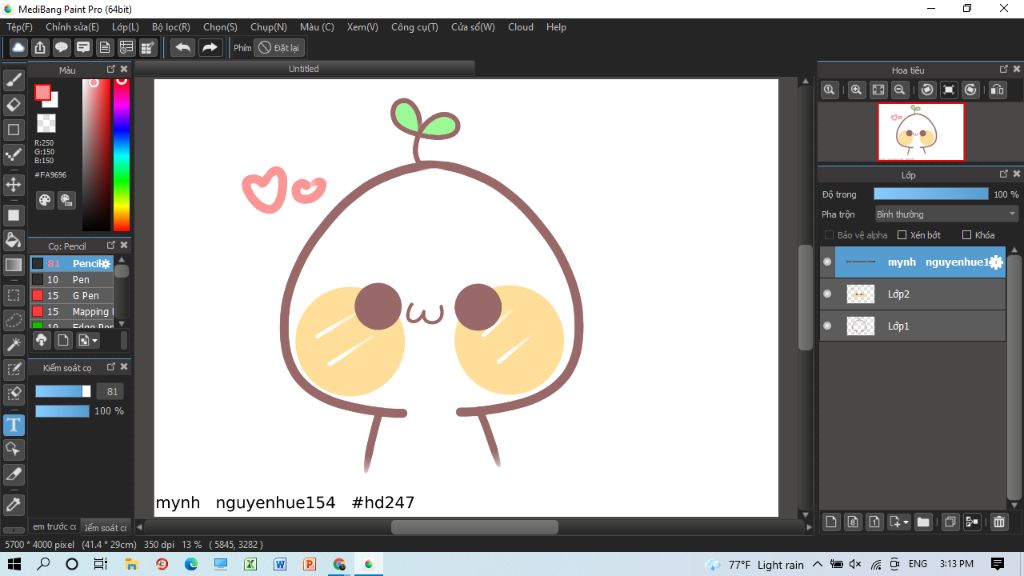Viewport: 1024px width, 576px height.
Task: Click the cloud icon in top toolbar
Action: [18, 48]
